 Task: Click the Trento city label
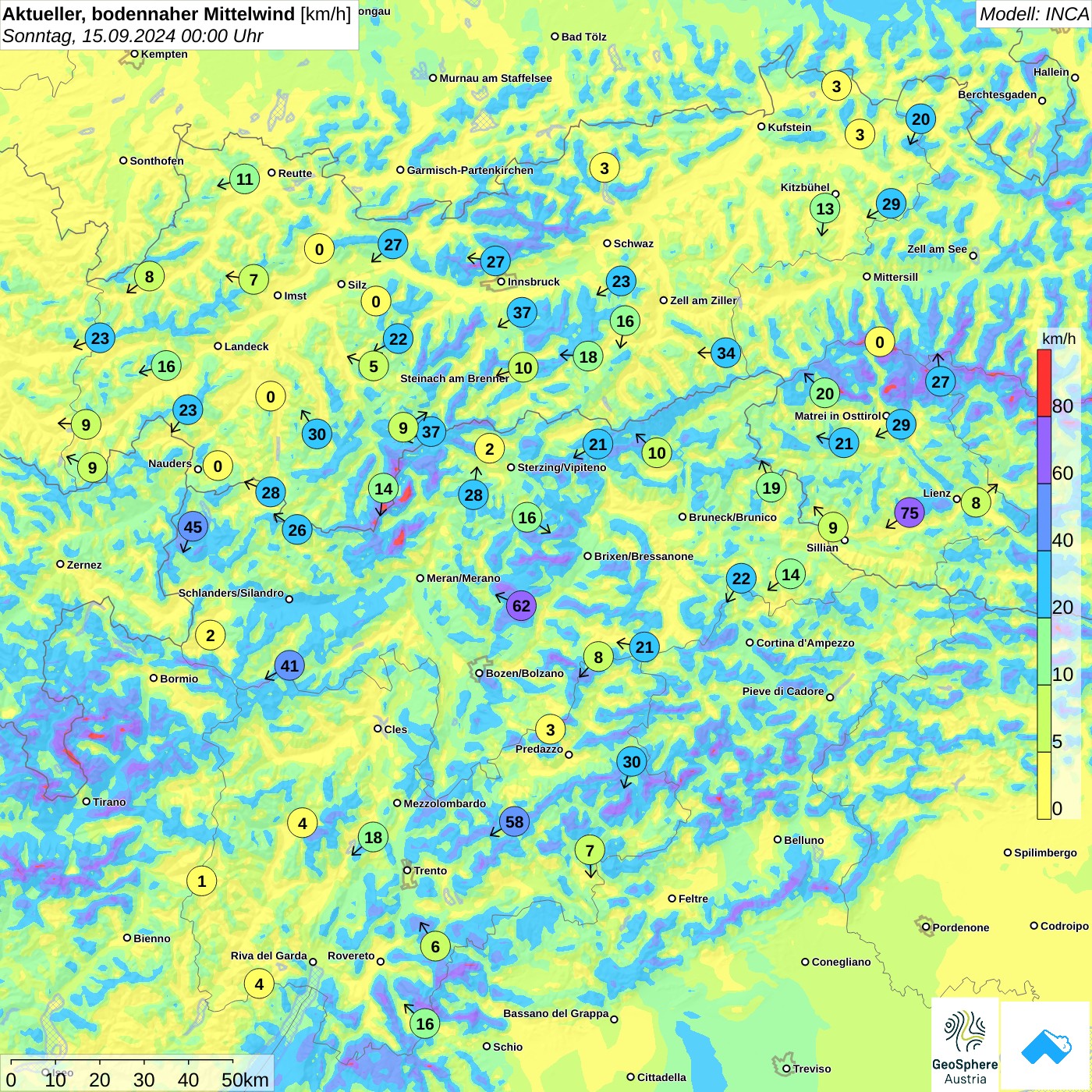pyautogui.click(x=431, y=870)
